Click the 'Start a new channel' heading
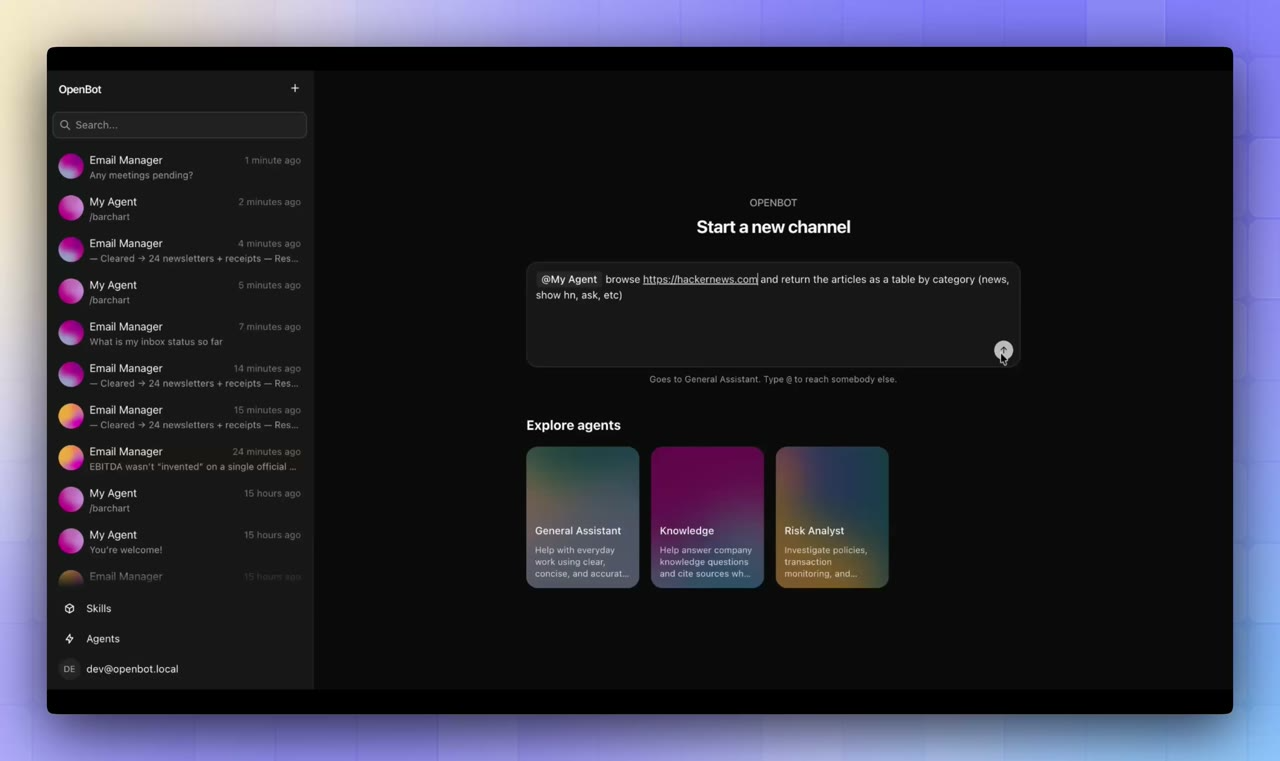This screenshot has height=761, width=1280. [x=773, y=227]
